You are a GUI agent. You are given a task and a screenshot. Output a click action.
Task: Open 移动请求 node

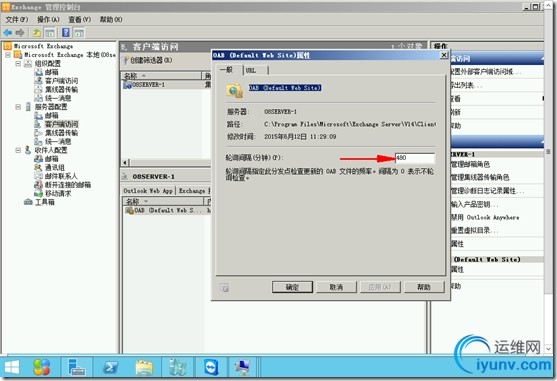pos(58,194)
